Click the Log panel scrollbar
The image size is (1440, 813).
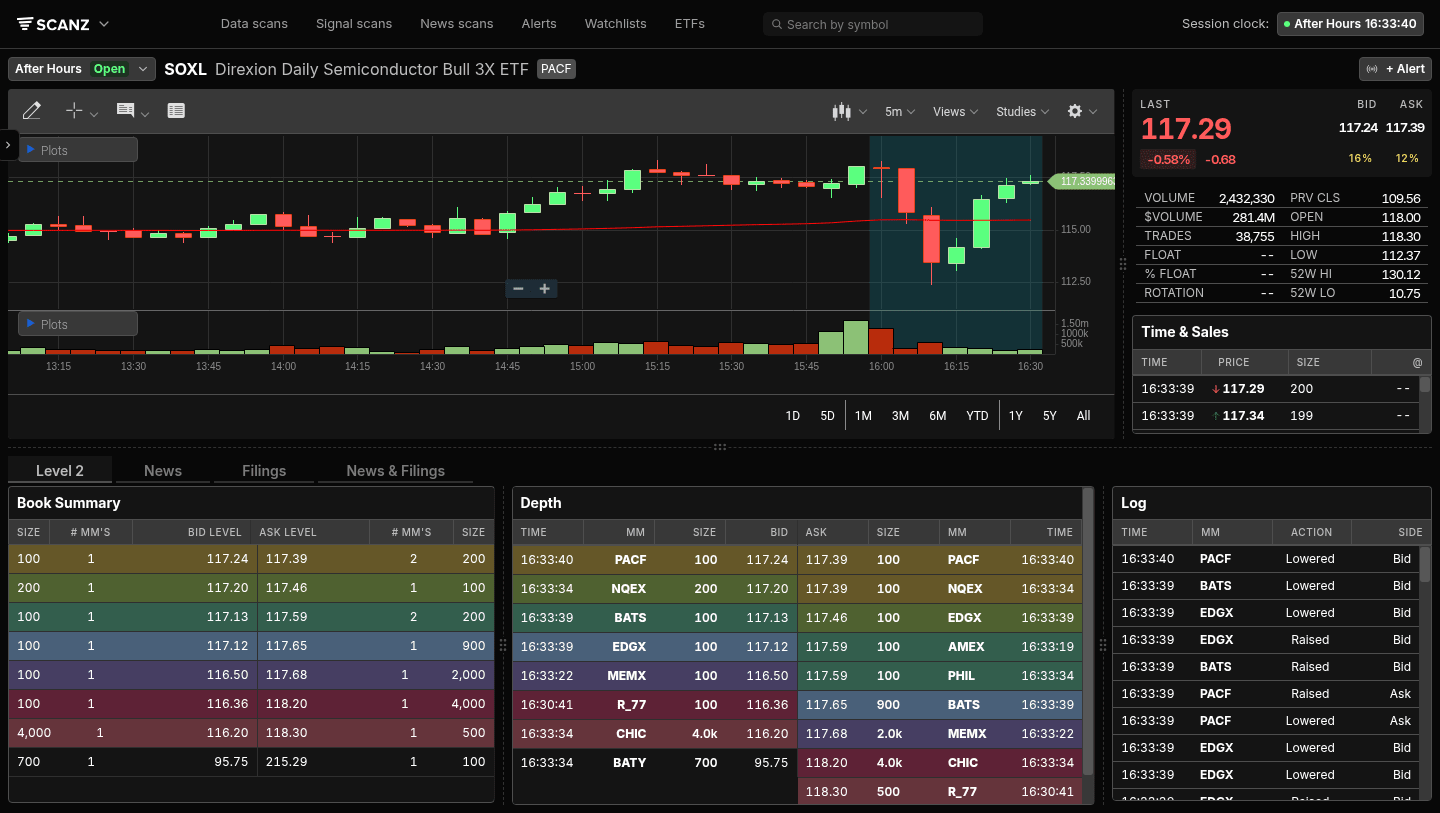tap(1425, 564)
